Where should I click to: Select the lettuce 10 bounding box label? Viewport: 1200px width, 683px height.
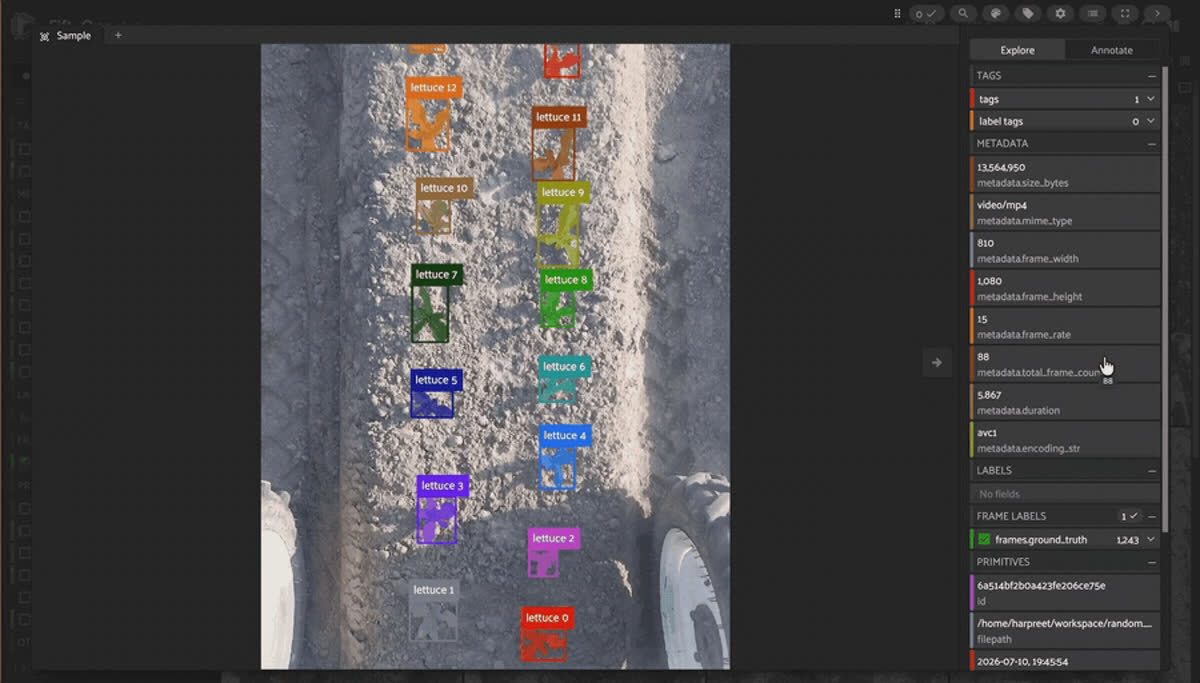pos(444,188)
